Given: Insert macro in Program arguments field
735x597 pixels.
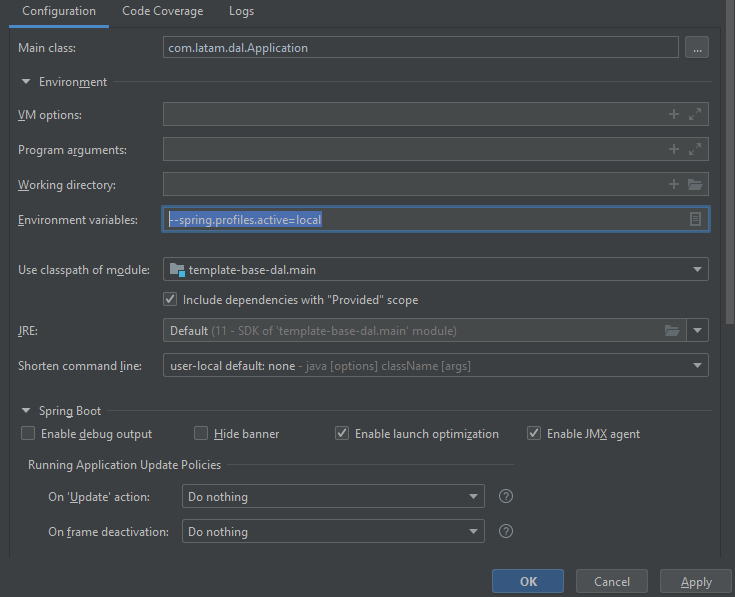Looking at the screenshot, I should click(x=674, y=149).
